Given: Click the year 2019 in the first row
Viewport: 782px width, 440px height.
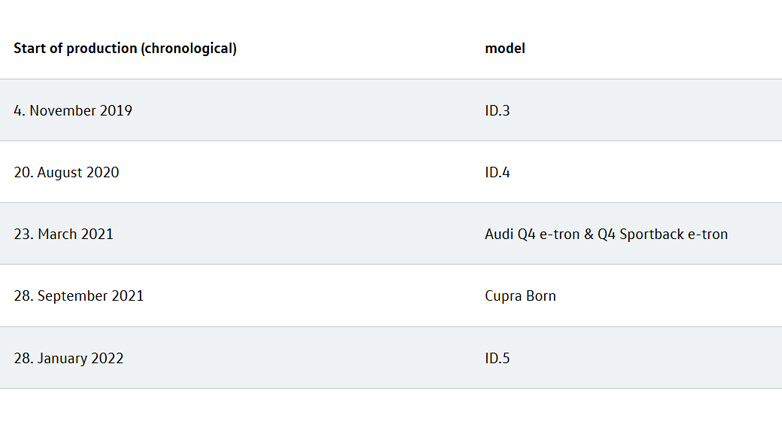Looking at the screenshot, I should pos(116,110).
